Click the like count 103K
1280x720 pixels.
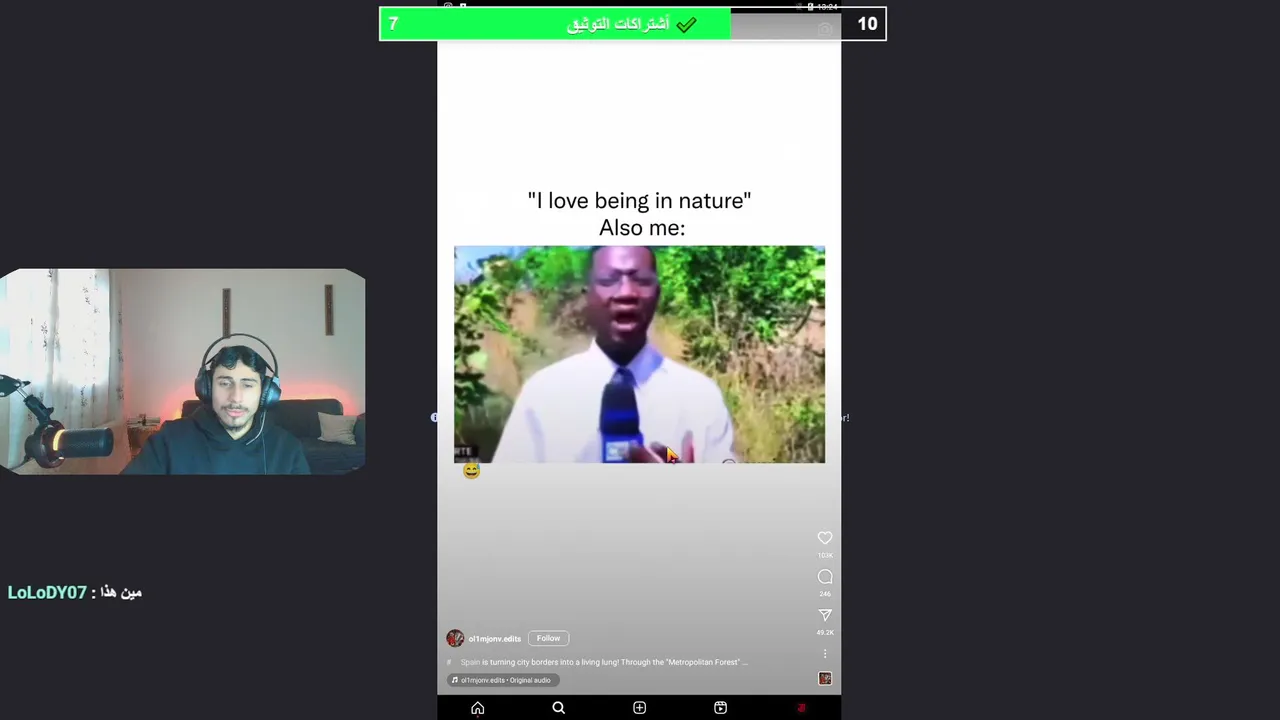[x=825, y=555]
